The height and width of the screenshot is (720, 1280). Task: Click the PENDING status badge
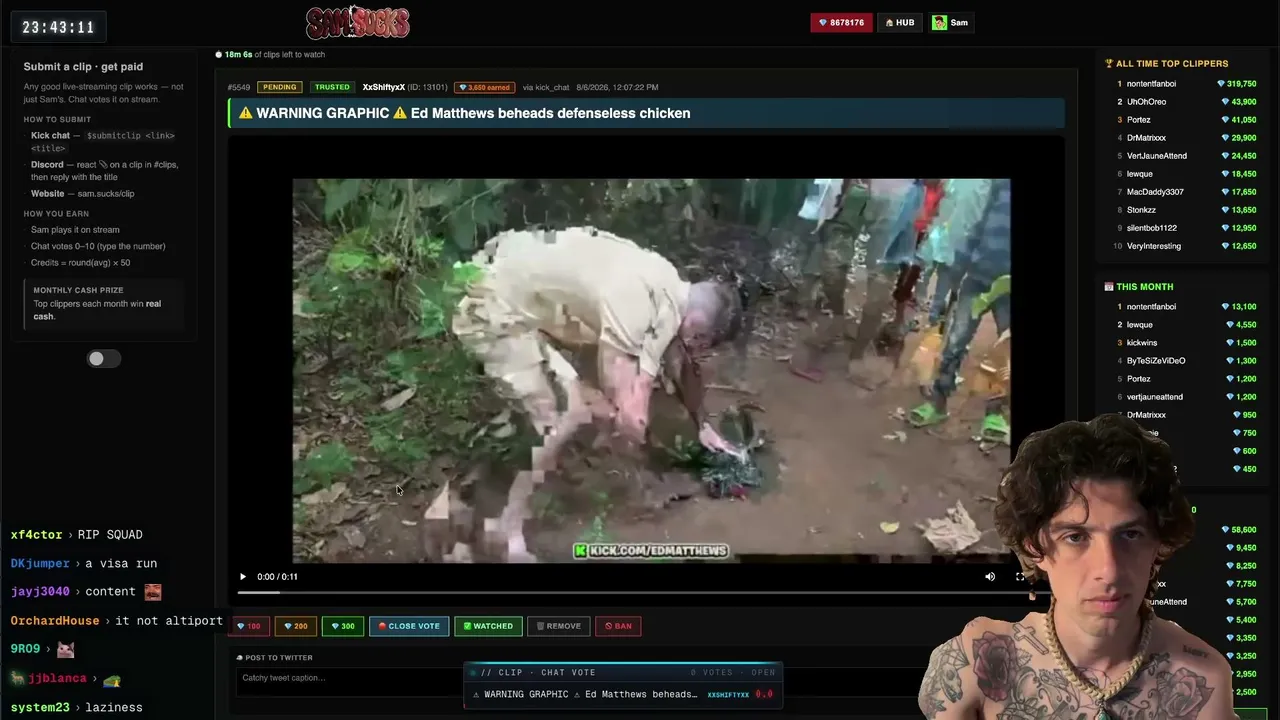click(279, 87)
